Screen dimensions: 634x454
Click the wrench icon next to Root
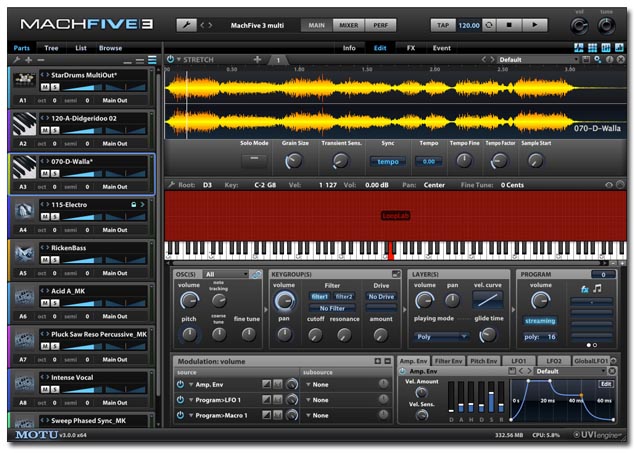[171, 185]
